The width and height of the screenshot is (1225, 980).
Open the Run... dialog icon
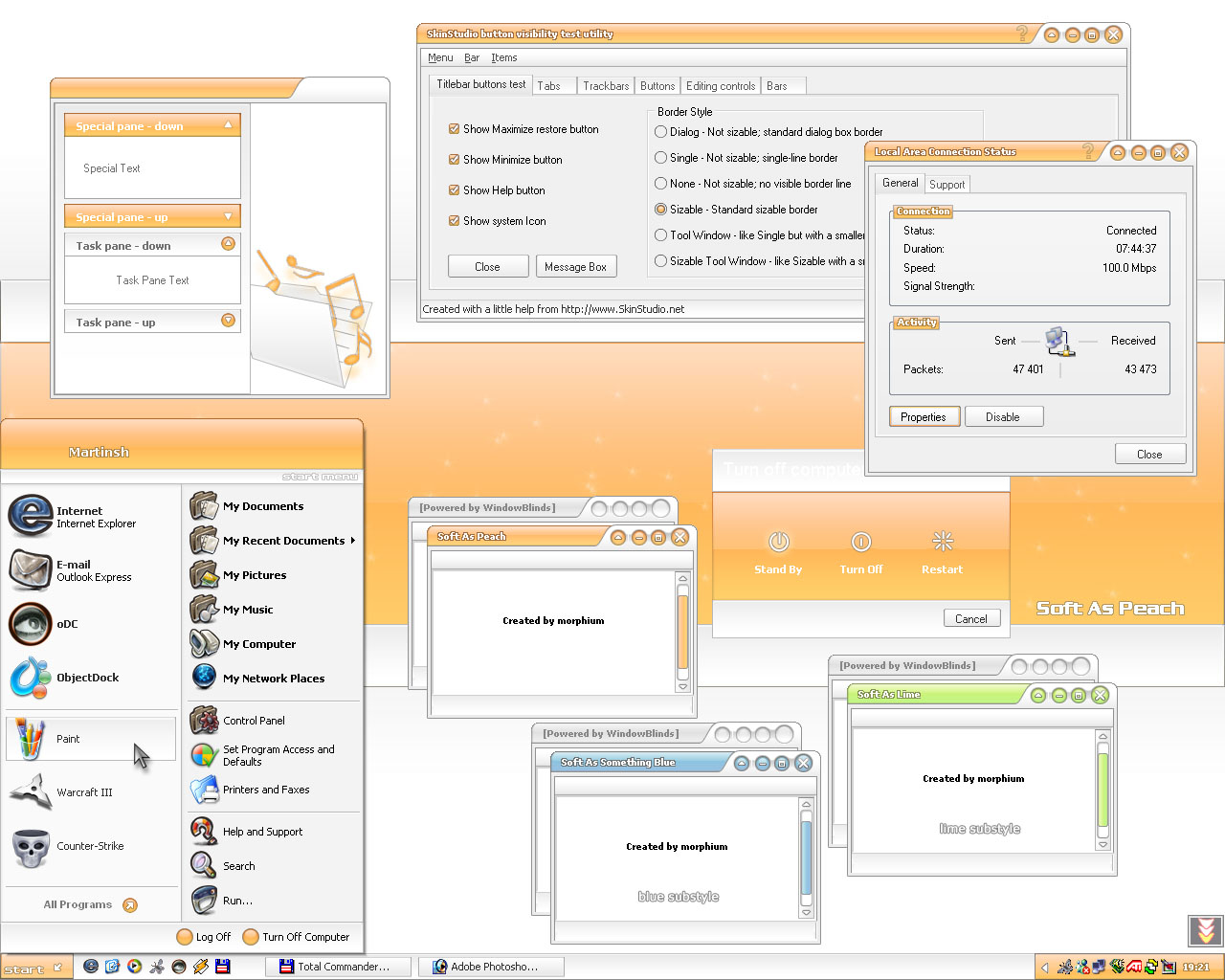pyautogui.click(x=204, y=901)
